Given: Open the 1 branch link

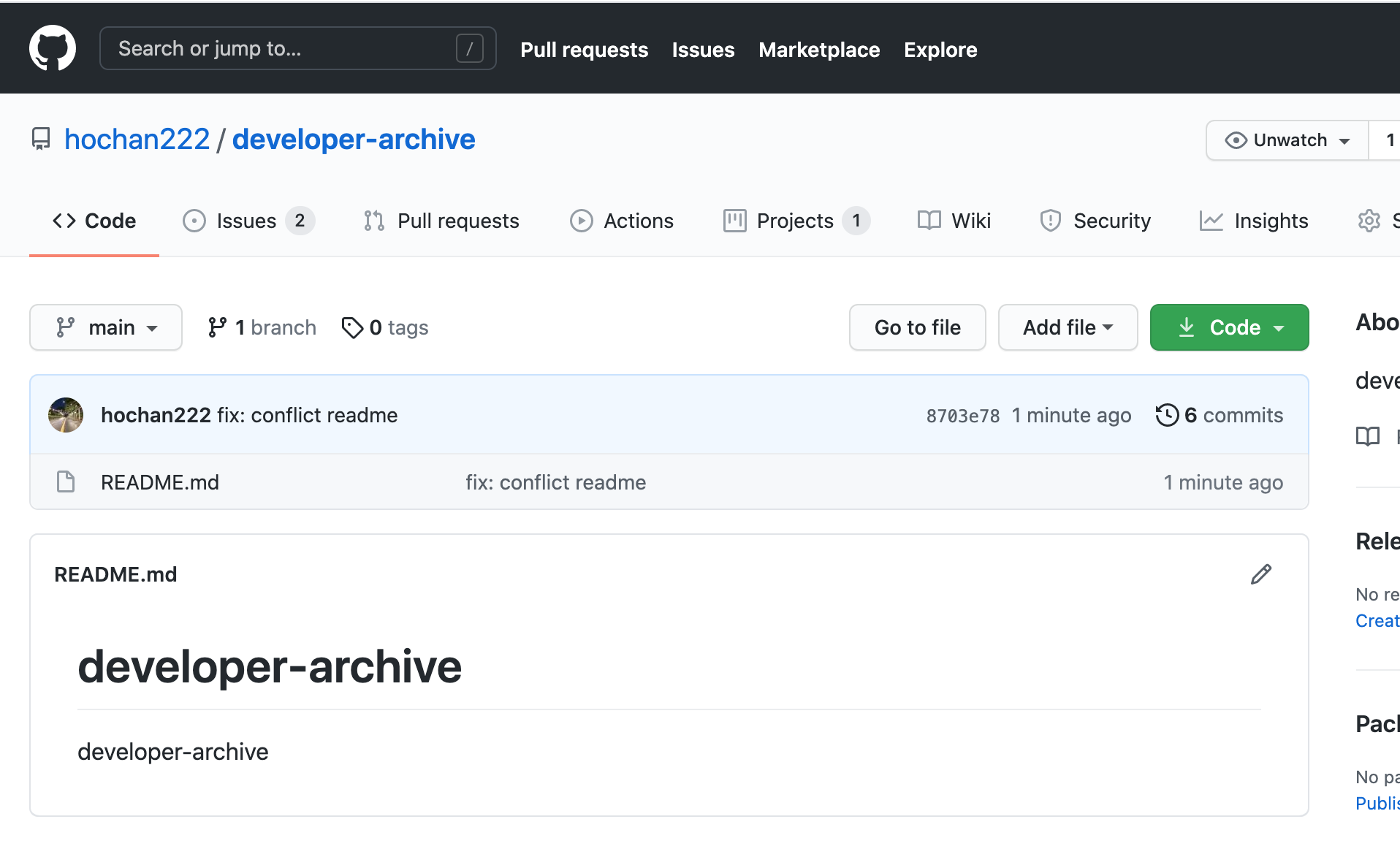Looking at the screenshot, I should (262, 327).
